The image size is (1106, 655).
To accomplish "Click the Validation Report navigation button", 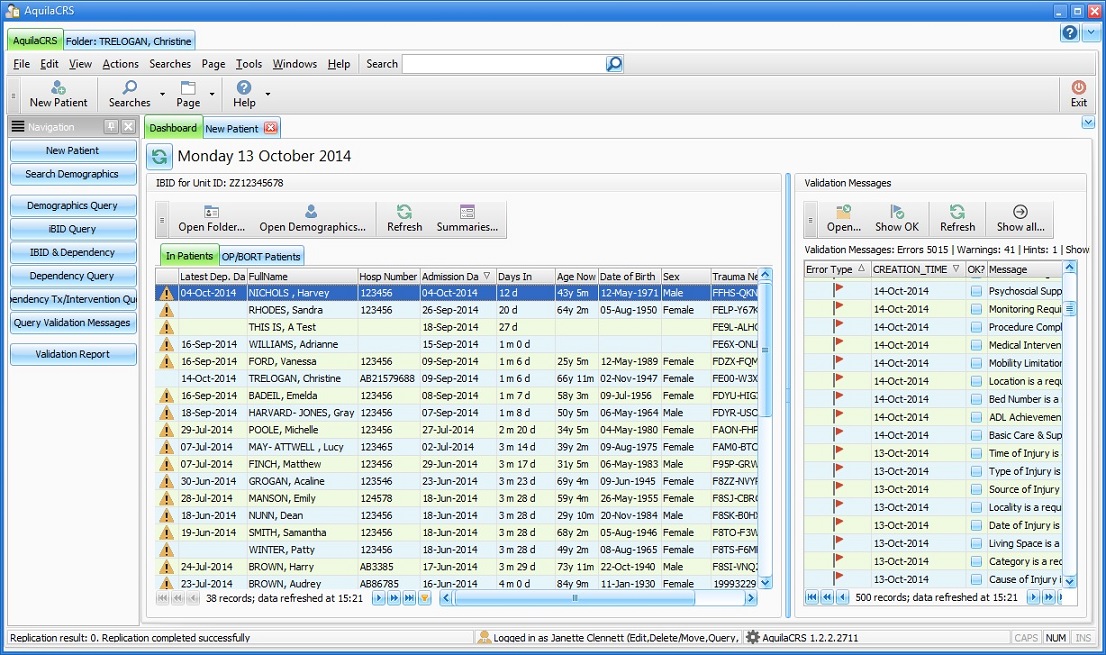I will 73,354.
